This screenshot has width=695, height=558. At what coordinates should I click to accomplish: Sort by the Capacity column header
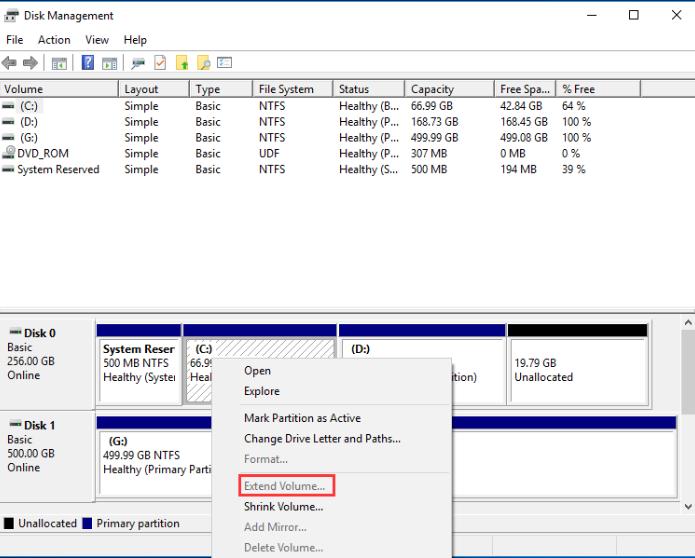point(449,89)
